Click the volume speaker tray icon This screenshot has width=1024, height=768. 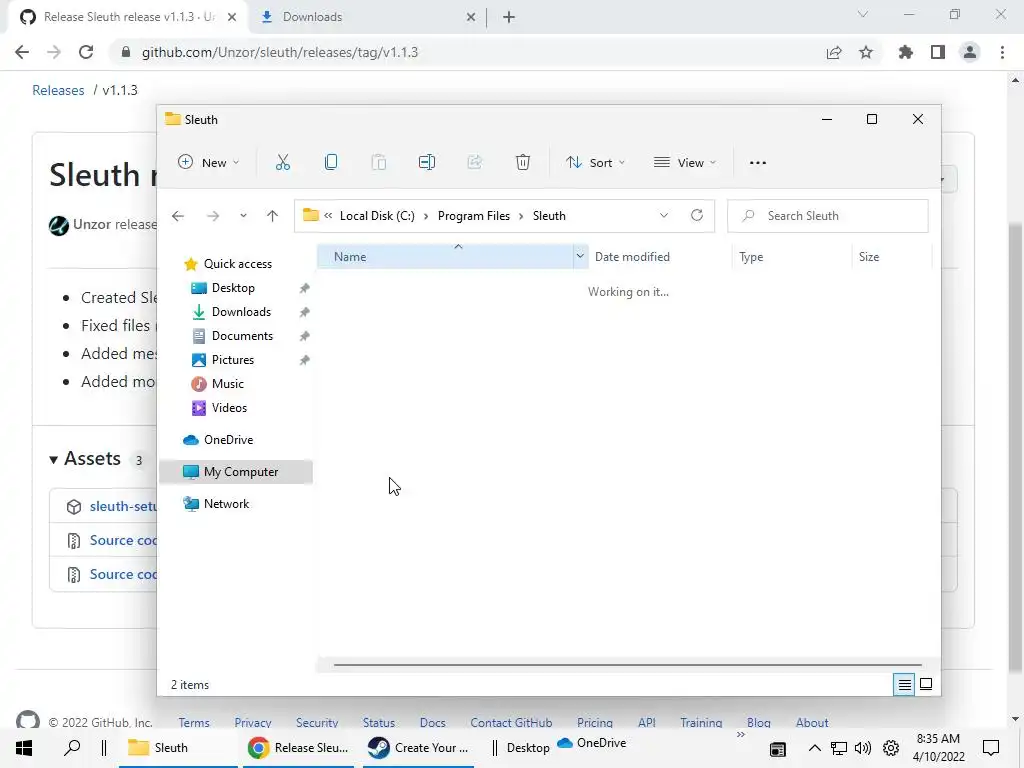pos(863,748)
